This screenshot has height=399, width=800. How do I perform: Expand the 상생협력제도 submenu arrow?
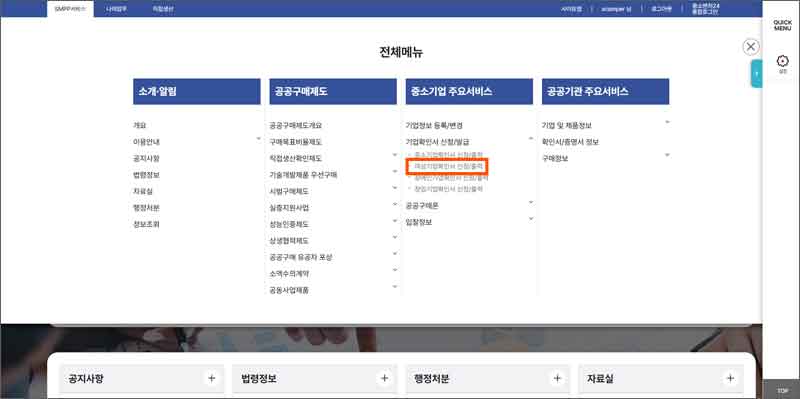pyautogui.click(x=394, y=237)
